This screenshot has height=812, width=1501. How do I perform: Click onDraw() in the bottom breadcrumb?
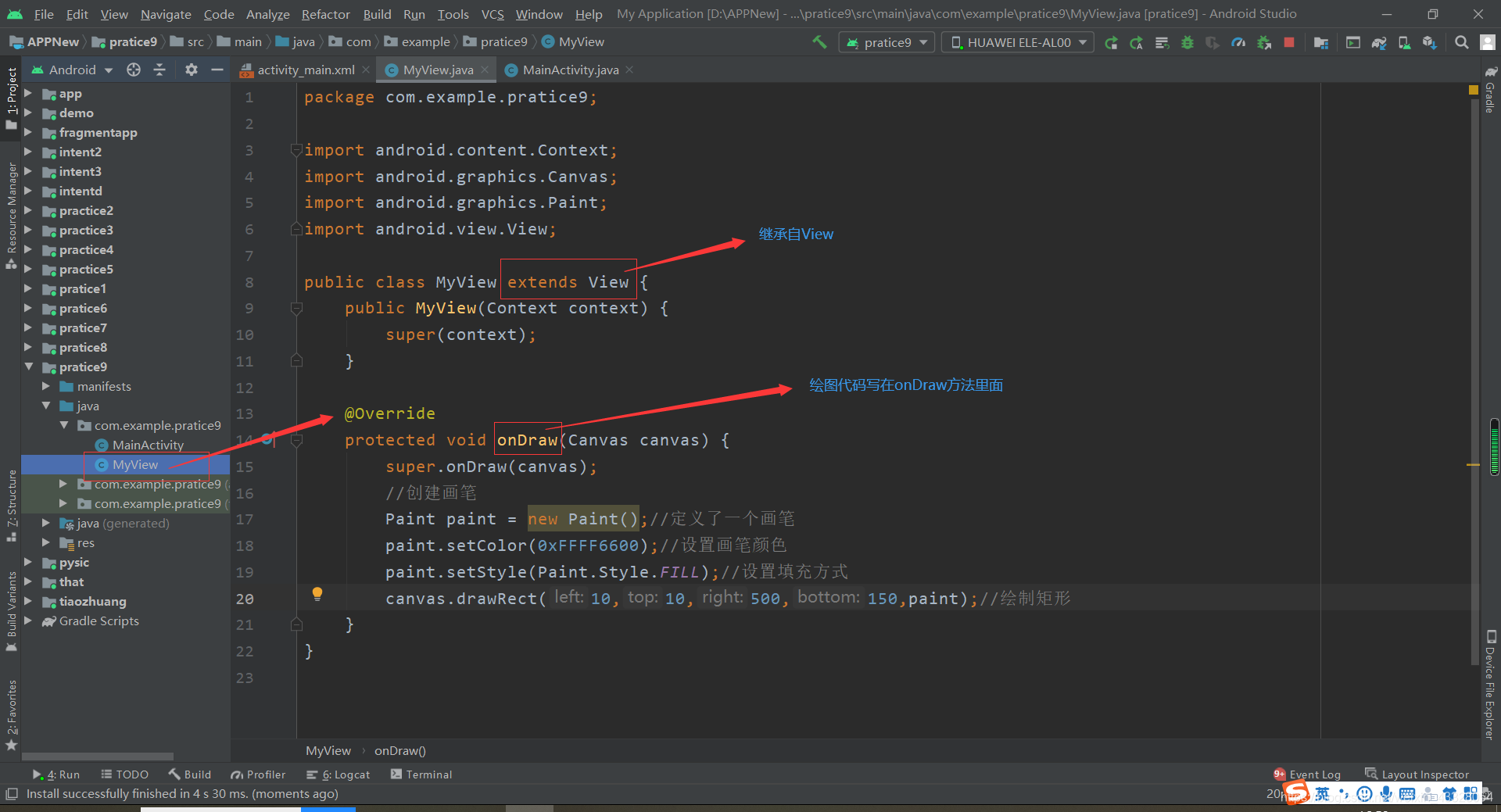click(x=399, y=750)
